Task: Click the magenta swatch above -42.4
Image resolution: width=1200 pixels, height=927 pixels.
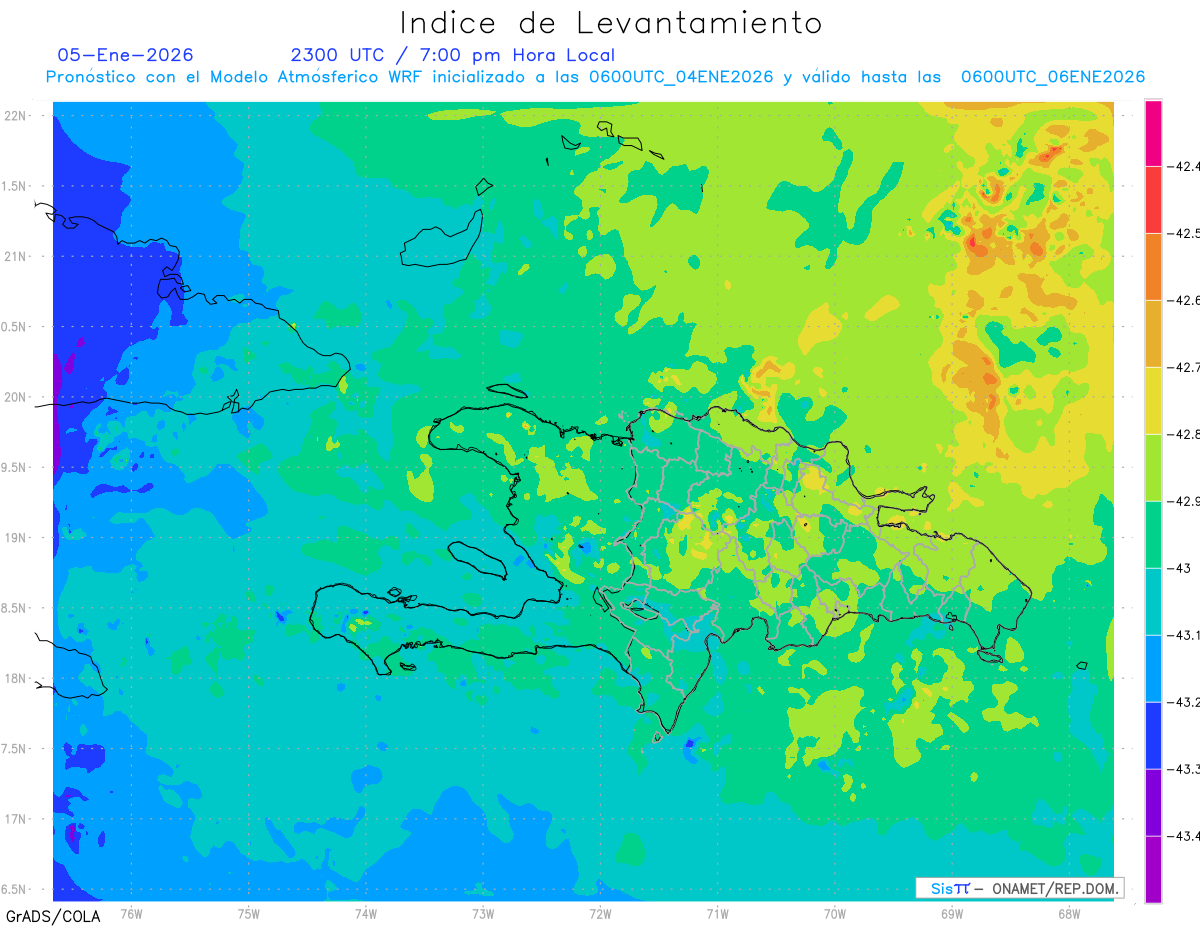Action: click(1153, 133)
